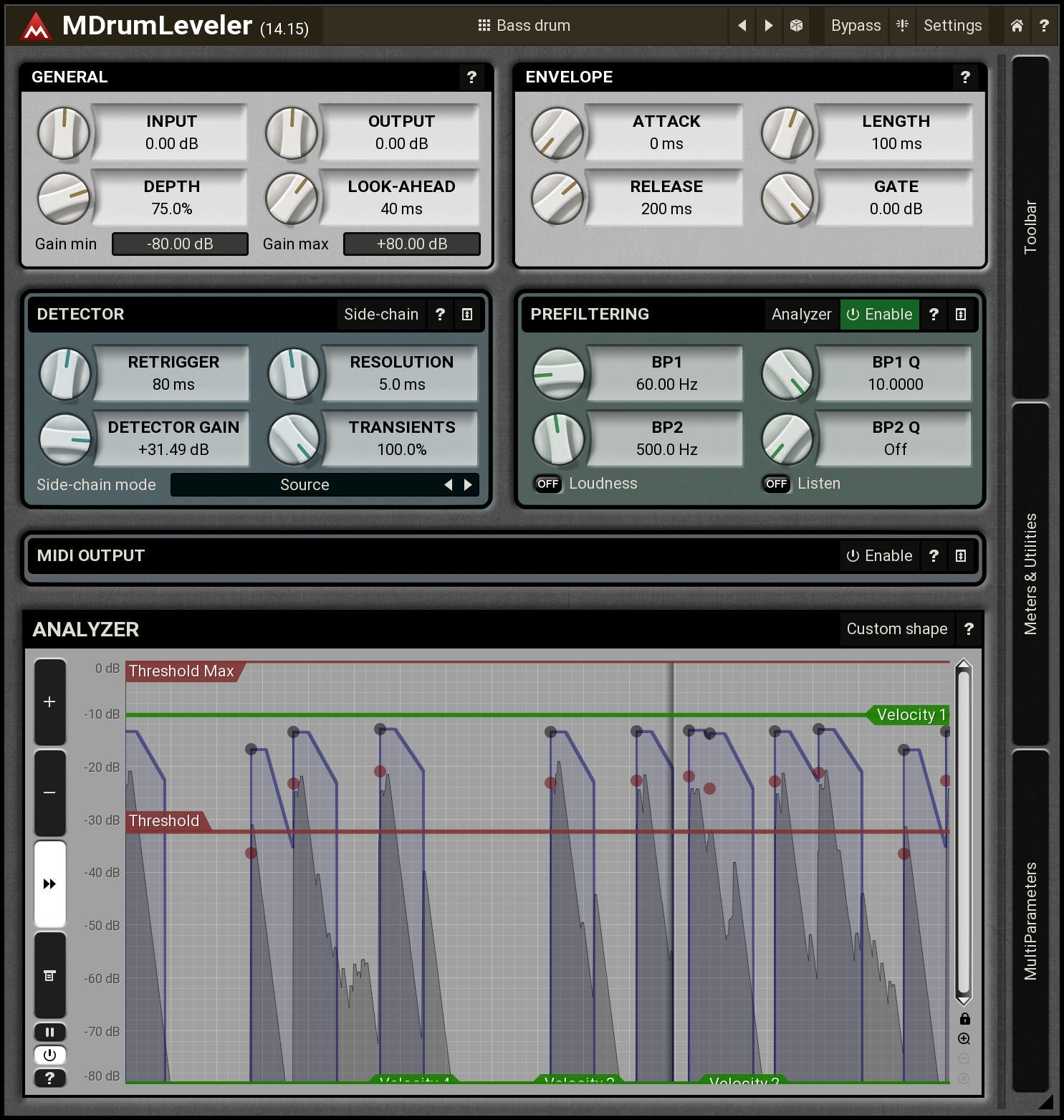Click the random preset dice icon
The image size is (1064, 1120).
coord(796,26)
